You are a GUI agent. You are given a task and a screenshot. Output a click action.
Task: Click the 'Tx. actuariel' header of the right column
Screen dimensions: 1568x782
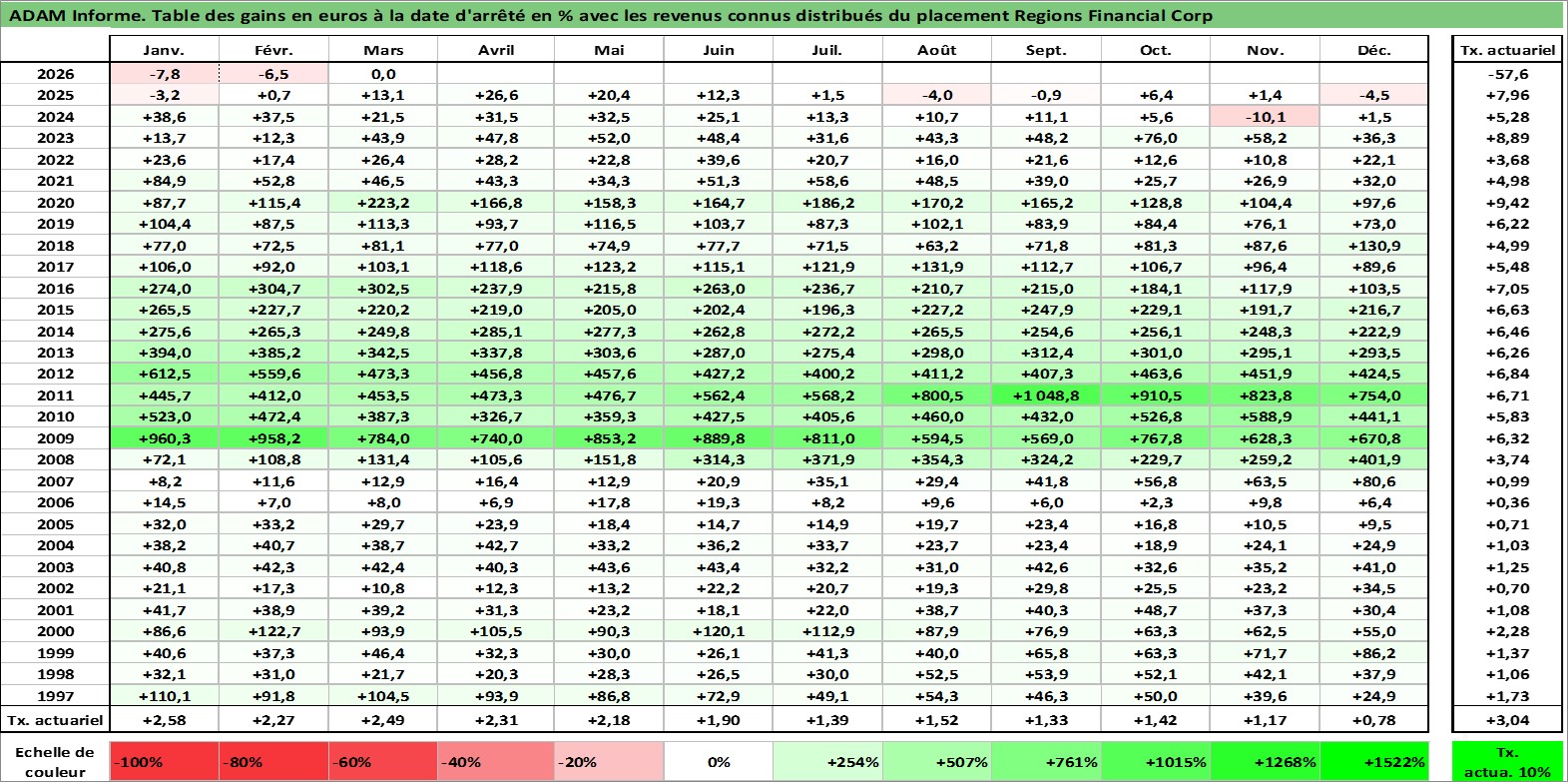[x=1507, y=50]
